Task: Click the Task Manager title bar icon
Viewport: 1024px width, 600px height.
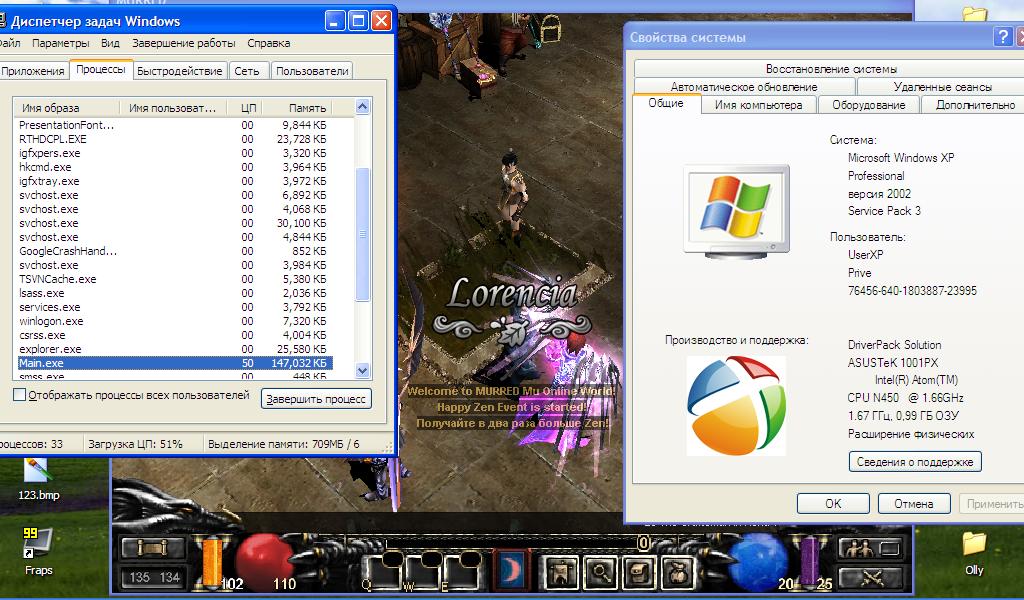Action: [3, 20]
